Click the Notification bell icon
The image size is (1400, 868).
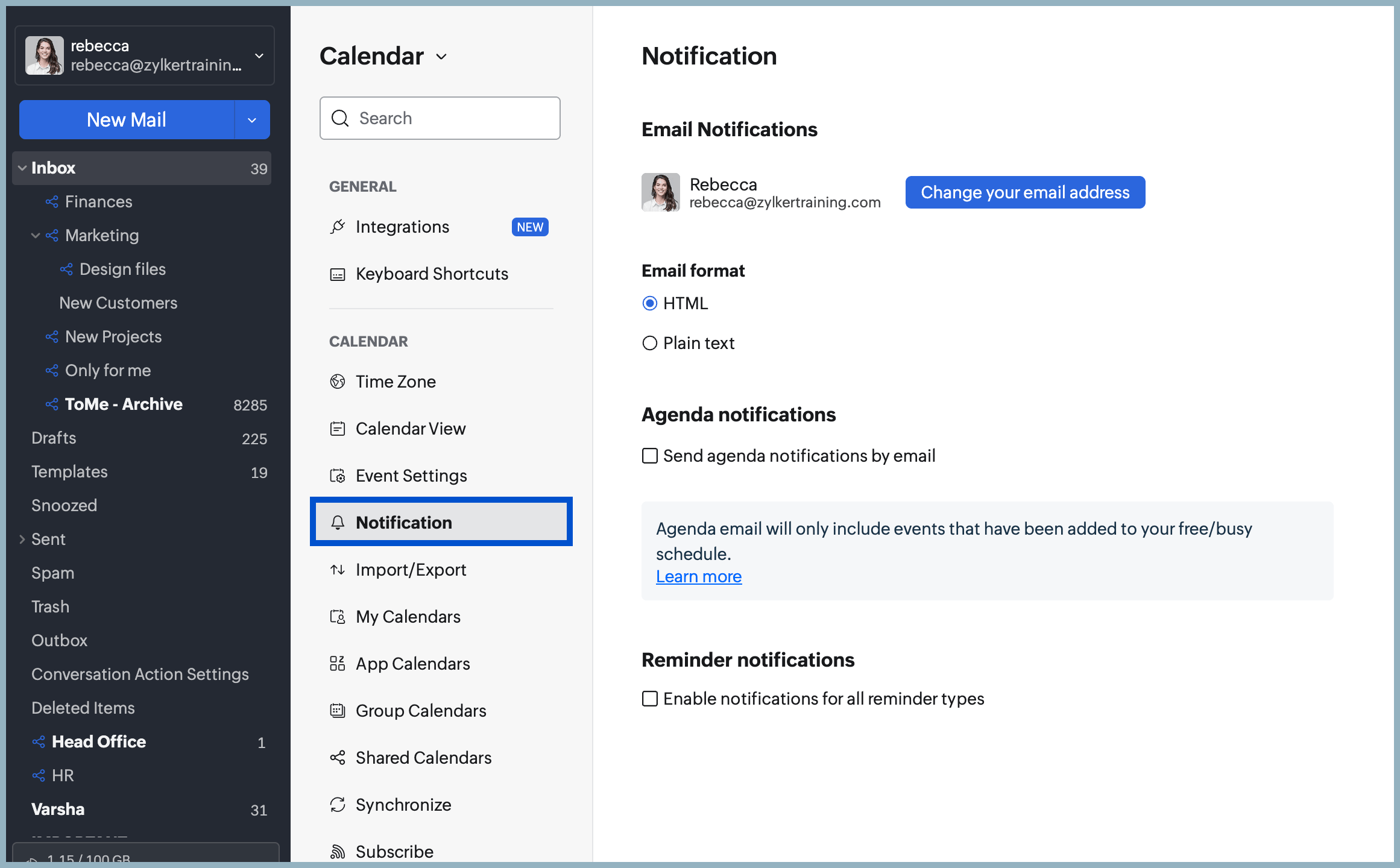(x=338, y=523)
